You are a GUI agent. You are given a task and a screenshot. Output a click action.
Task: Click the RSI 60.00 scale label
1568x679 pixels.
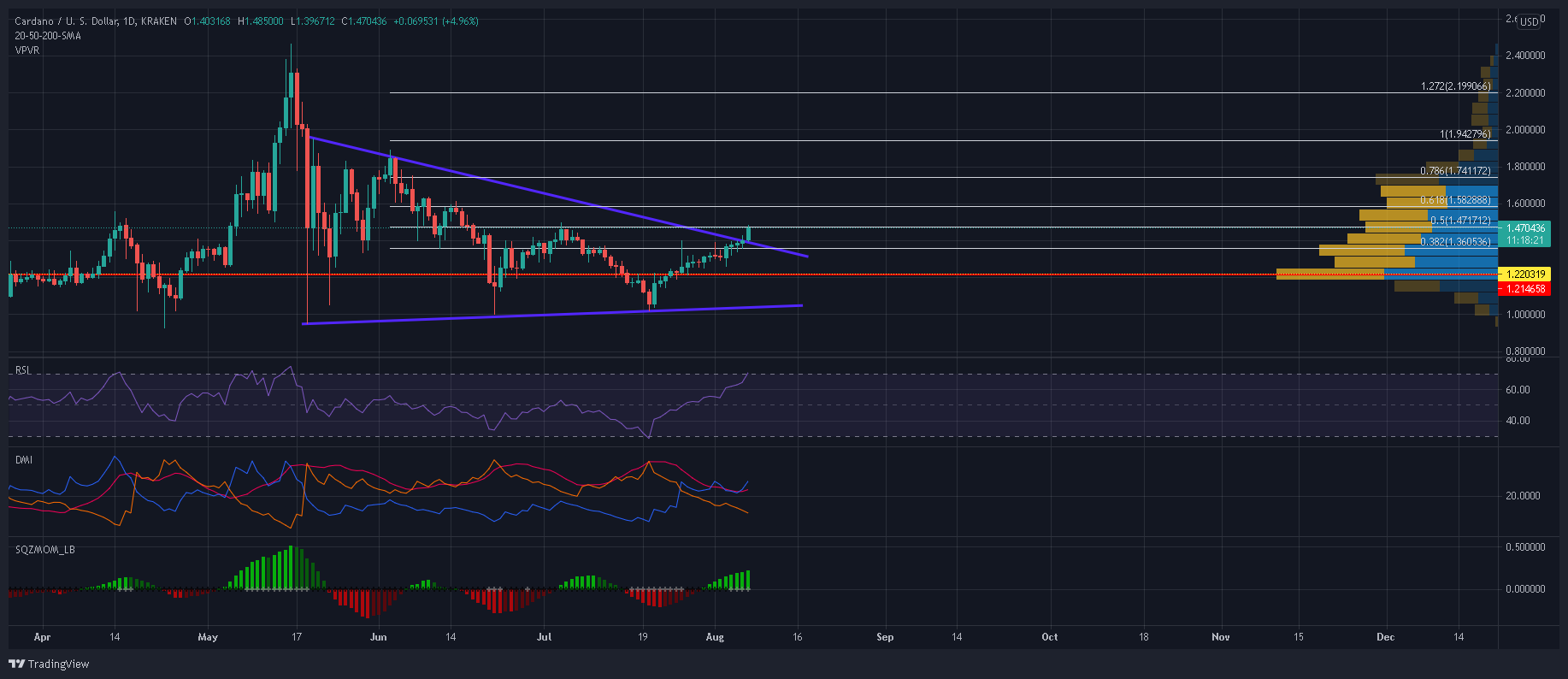coord(1518,390)
